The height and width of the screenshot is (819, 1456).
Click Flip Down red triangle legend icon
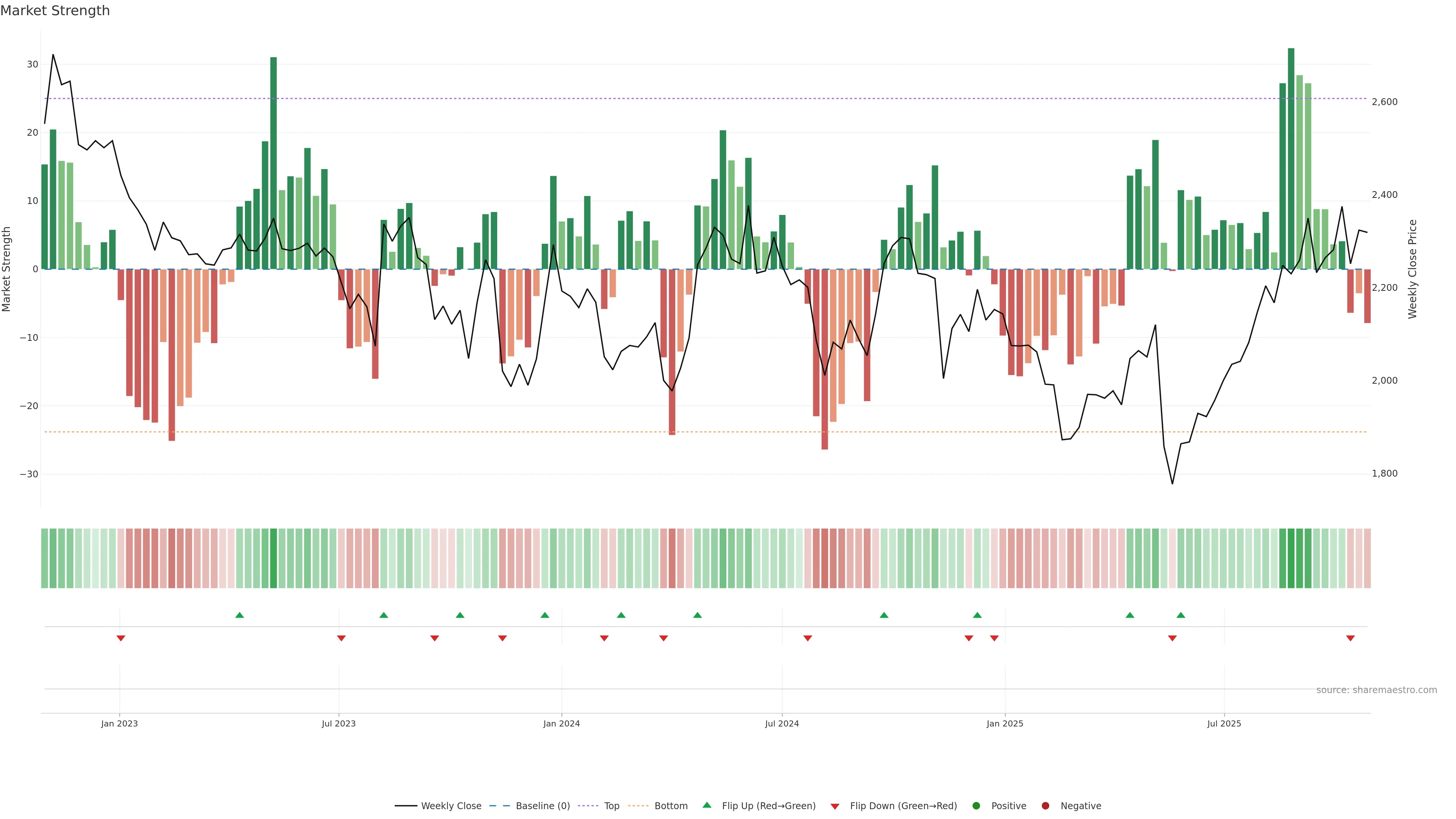coord(835,806)
